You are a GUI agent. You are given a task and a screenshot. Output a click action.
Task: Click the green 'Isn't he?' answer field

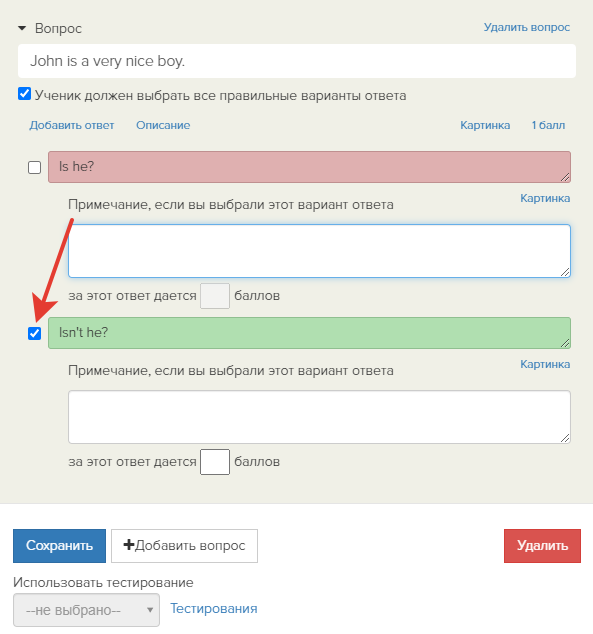point(309,333)
